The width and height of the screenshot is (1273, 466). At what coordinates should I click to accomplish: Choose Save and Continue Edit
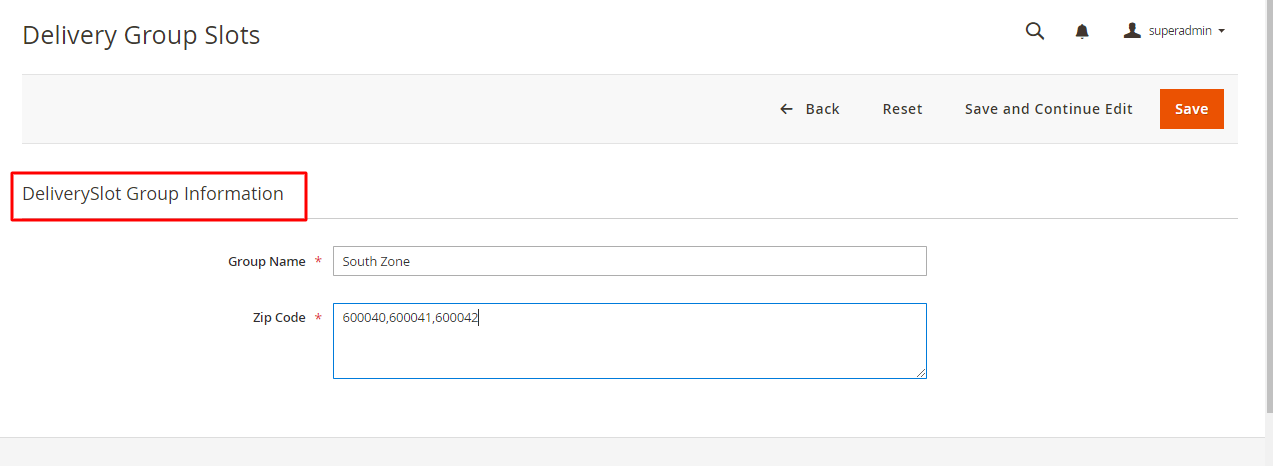pos(1048,109)
